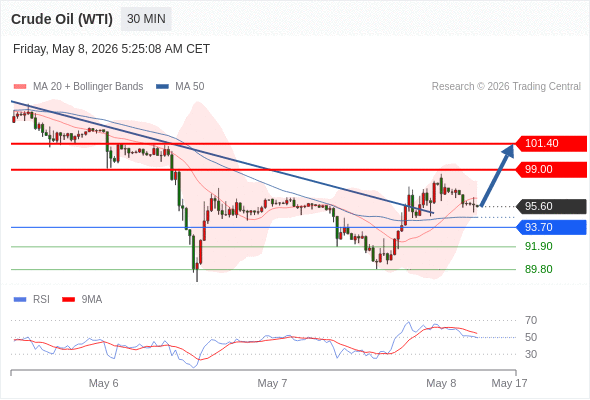Open the Trading Central research credit
This screenshot has height=400, width=590.
(x=506, y=87)
